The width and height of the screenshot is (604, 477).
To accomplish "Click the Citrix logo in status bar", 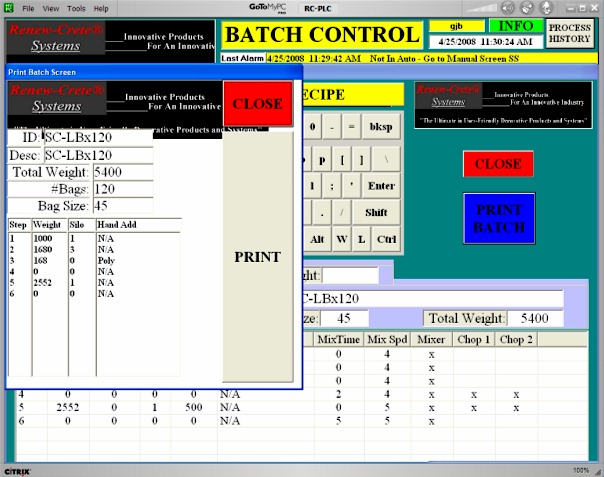I will [x=17, y=471].
